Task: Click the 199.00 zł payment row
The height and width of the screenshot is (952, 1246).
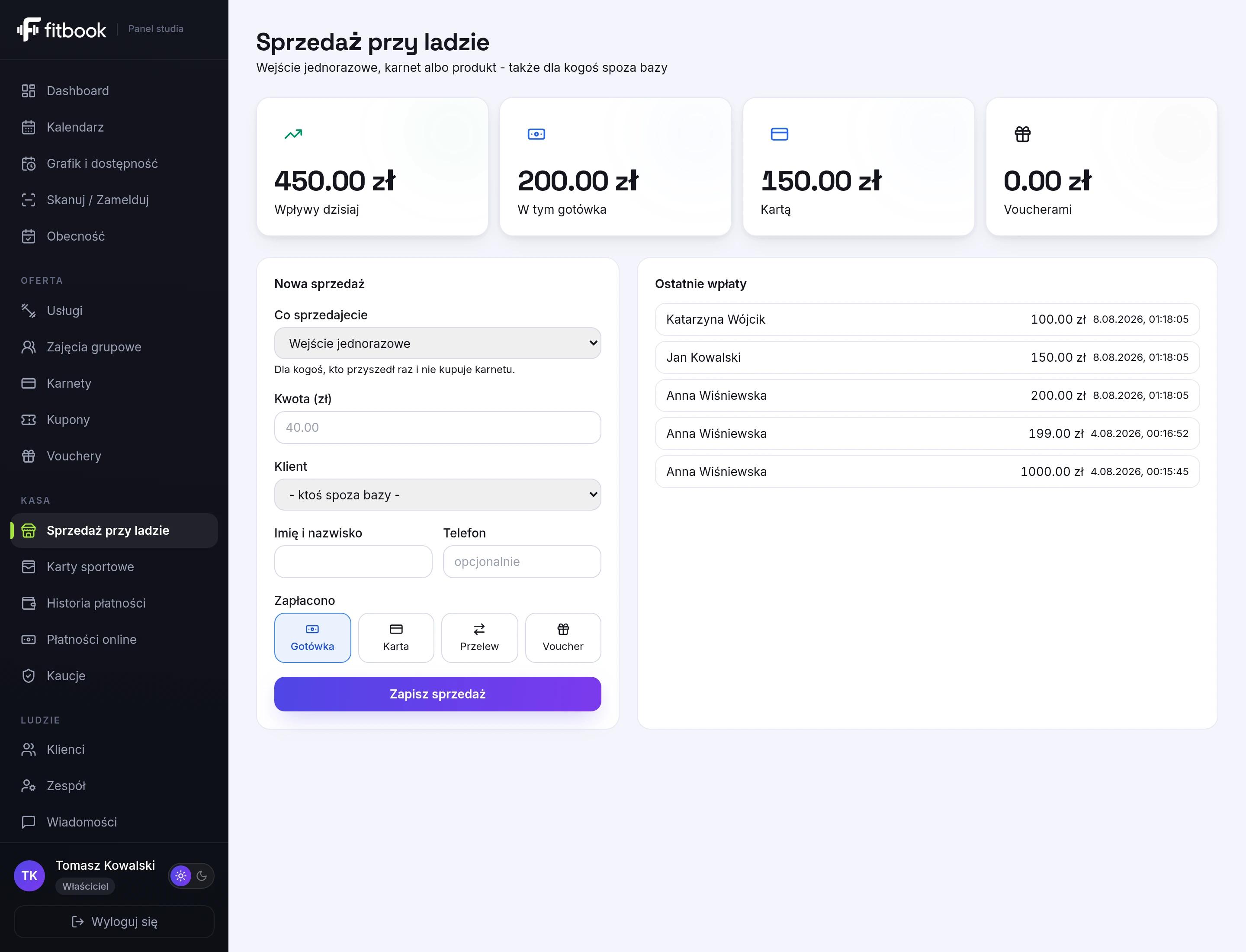Action: pyautogui.click(x=927, y=434)
